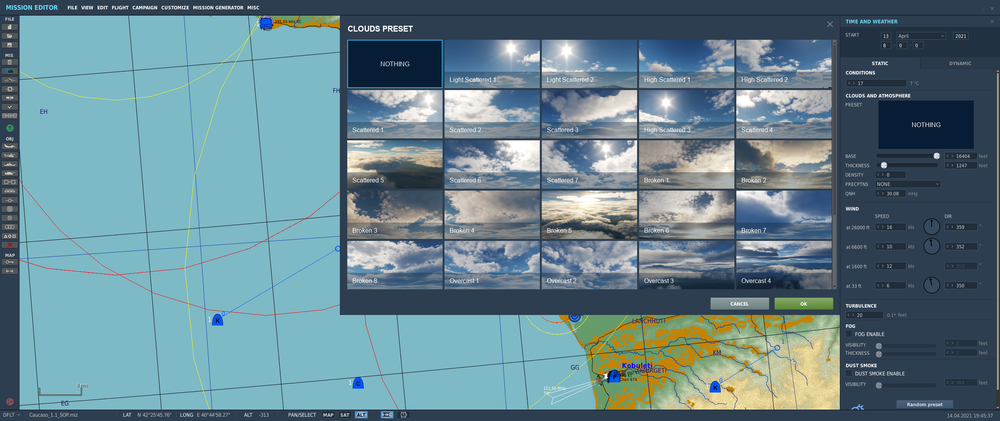The image size is (1000, 421).
Task: Select the Light Scattered 1 preset
Action: point(492,64)
